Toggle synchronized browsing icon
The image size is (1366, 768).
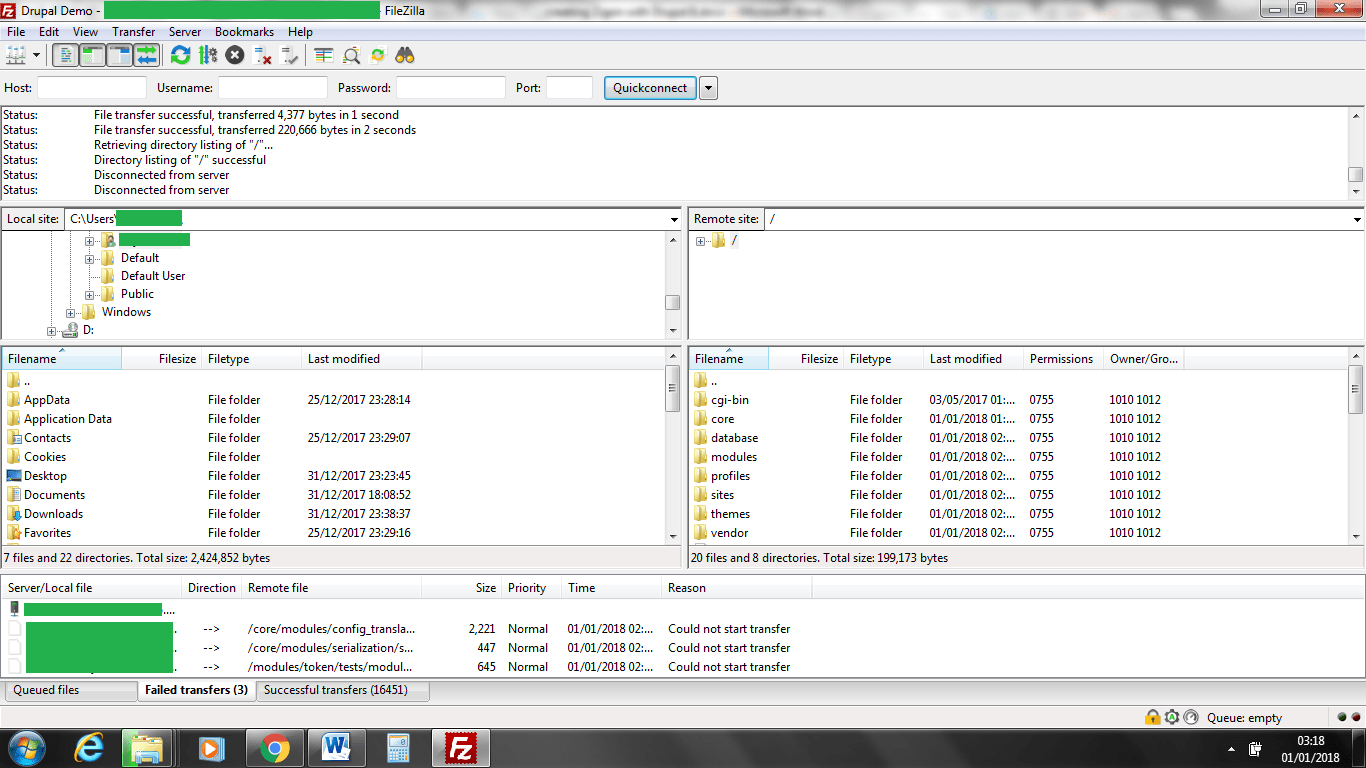click(x=378, y=55)
